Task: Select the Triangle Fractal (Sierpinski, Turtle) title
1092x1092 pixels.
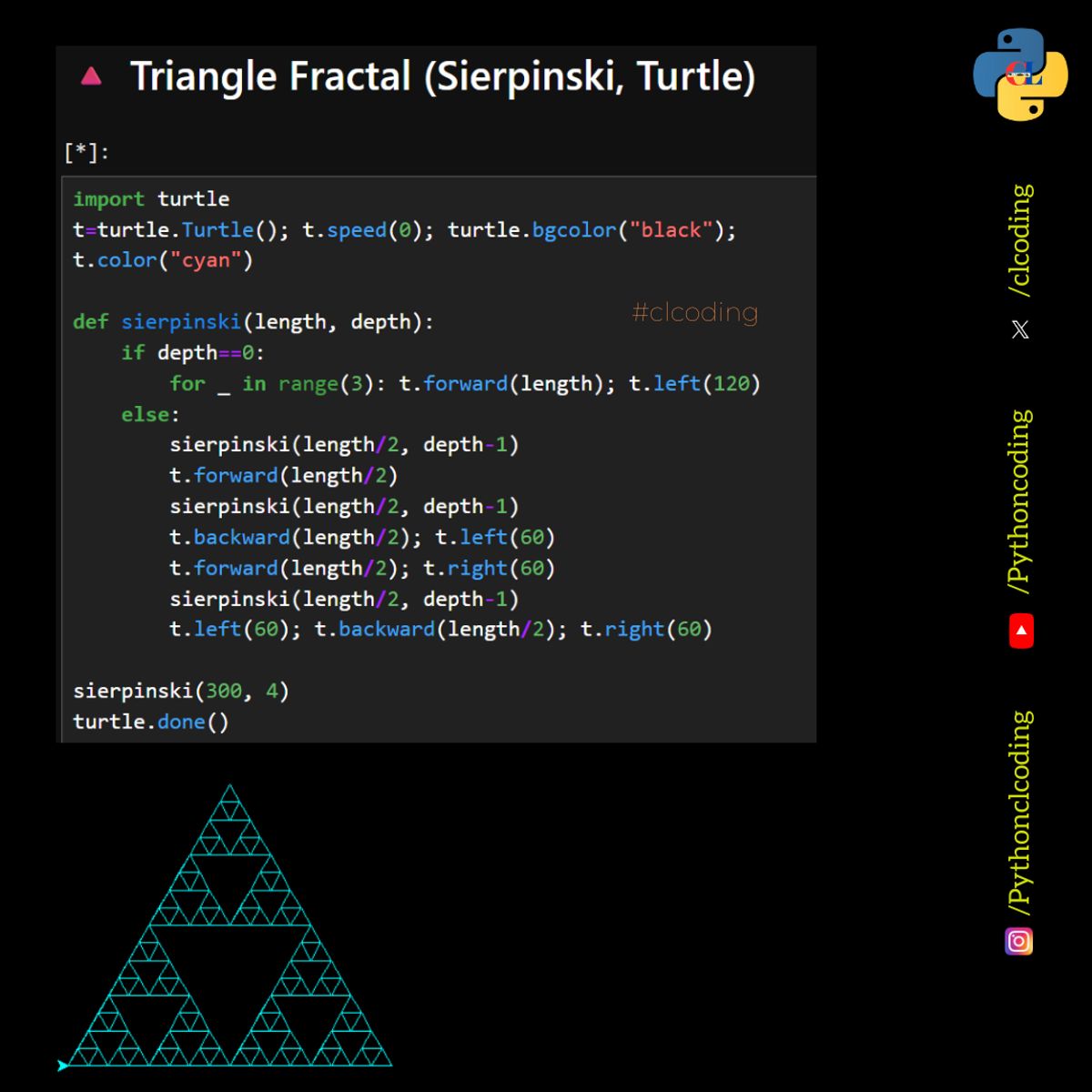Action: click(443, 76)
